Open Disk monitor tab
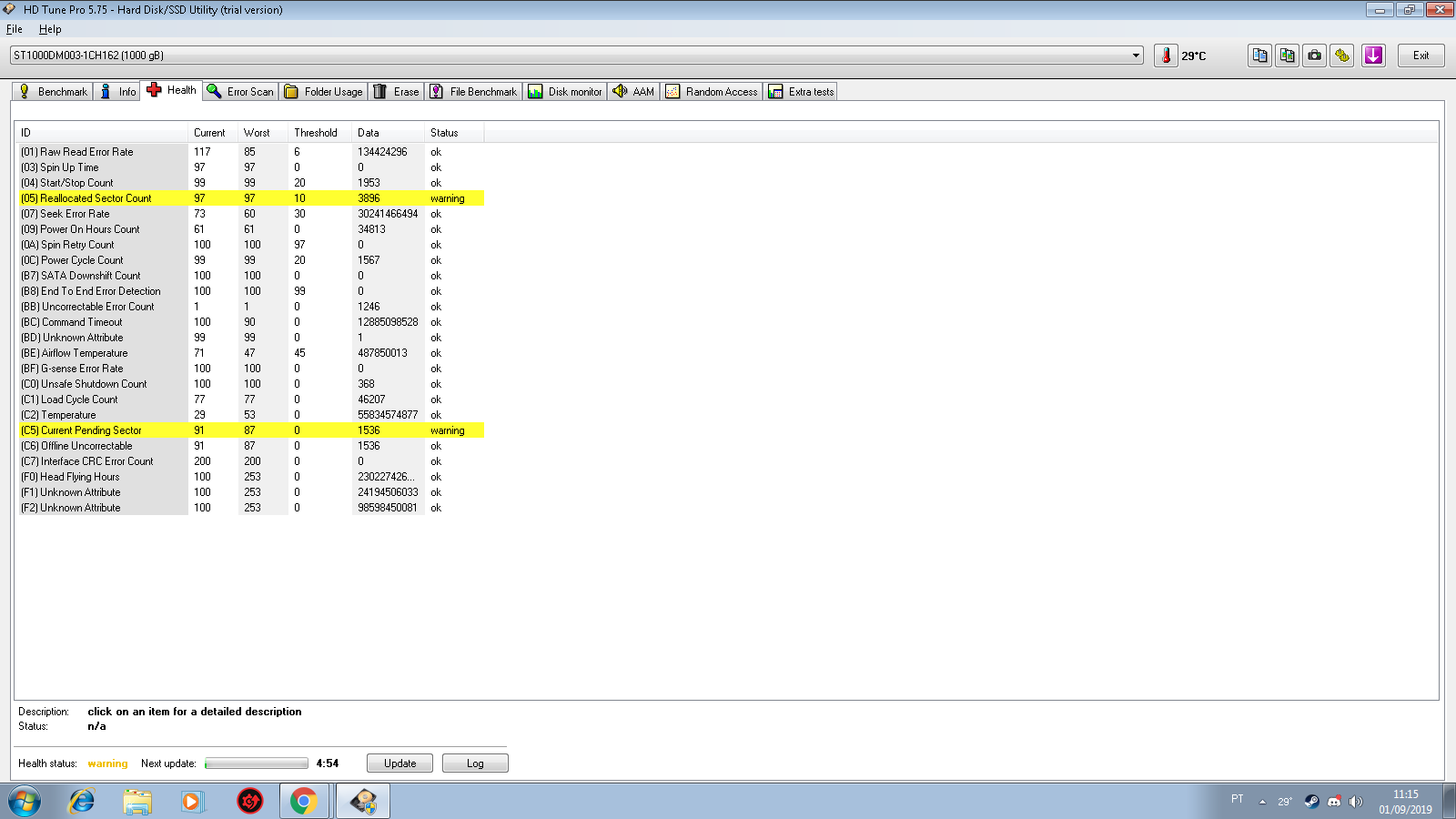The width and height of the screenshot is (1456, 819). (x=565, y=91)
